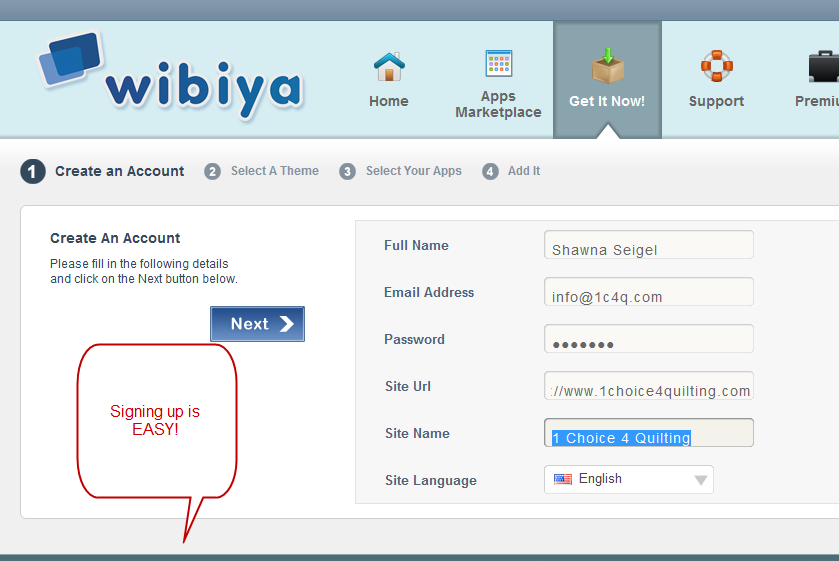
Task: Click the 'Create An Account' heading text
Action: pyautogui.click(x=115, y=238)
